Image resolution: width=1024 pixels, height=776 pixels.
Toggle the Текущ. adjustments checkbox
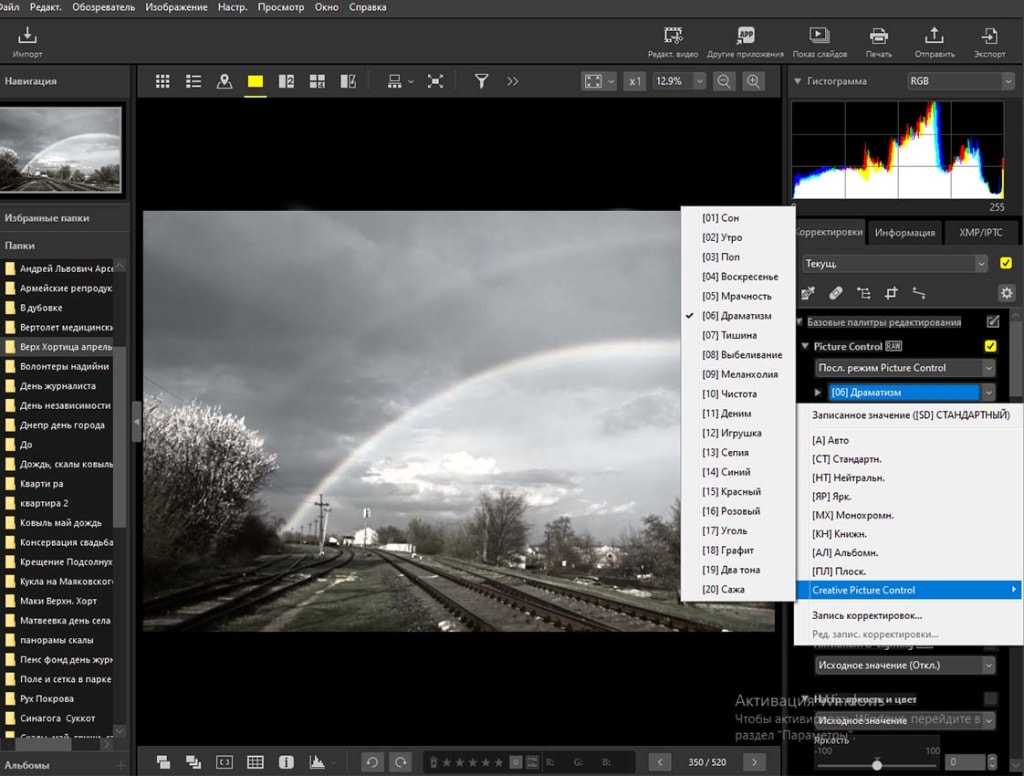1005,263
